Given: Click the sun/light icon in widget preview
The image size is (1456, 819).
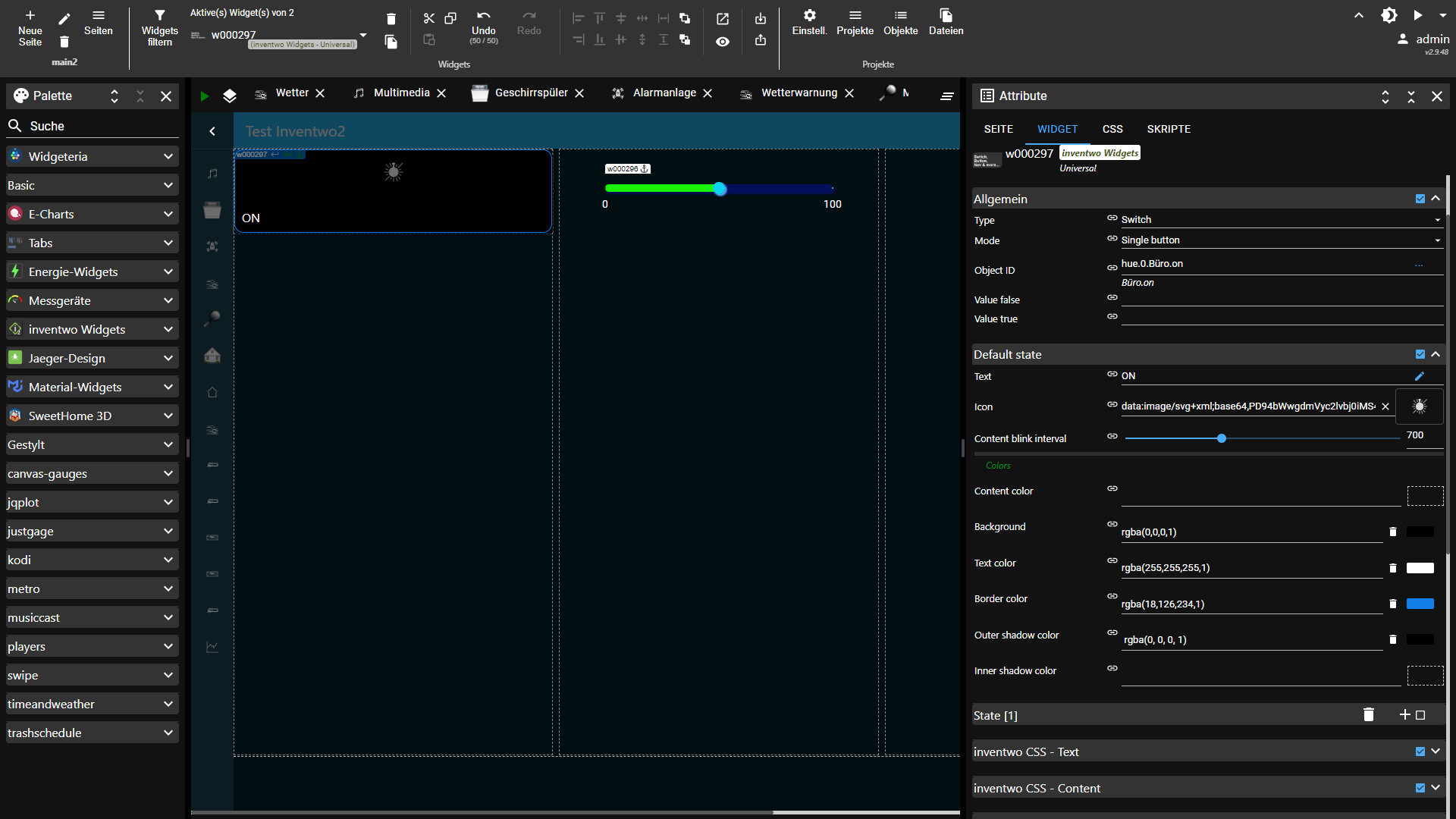Looking at the screenshot, I should pos(393,172).
